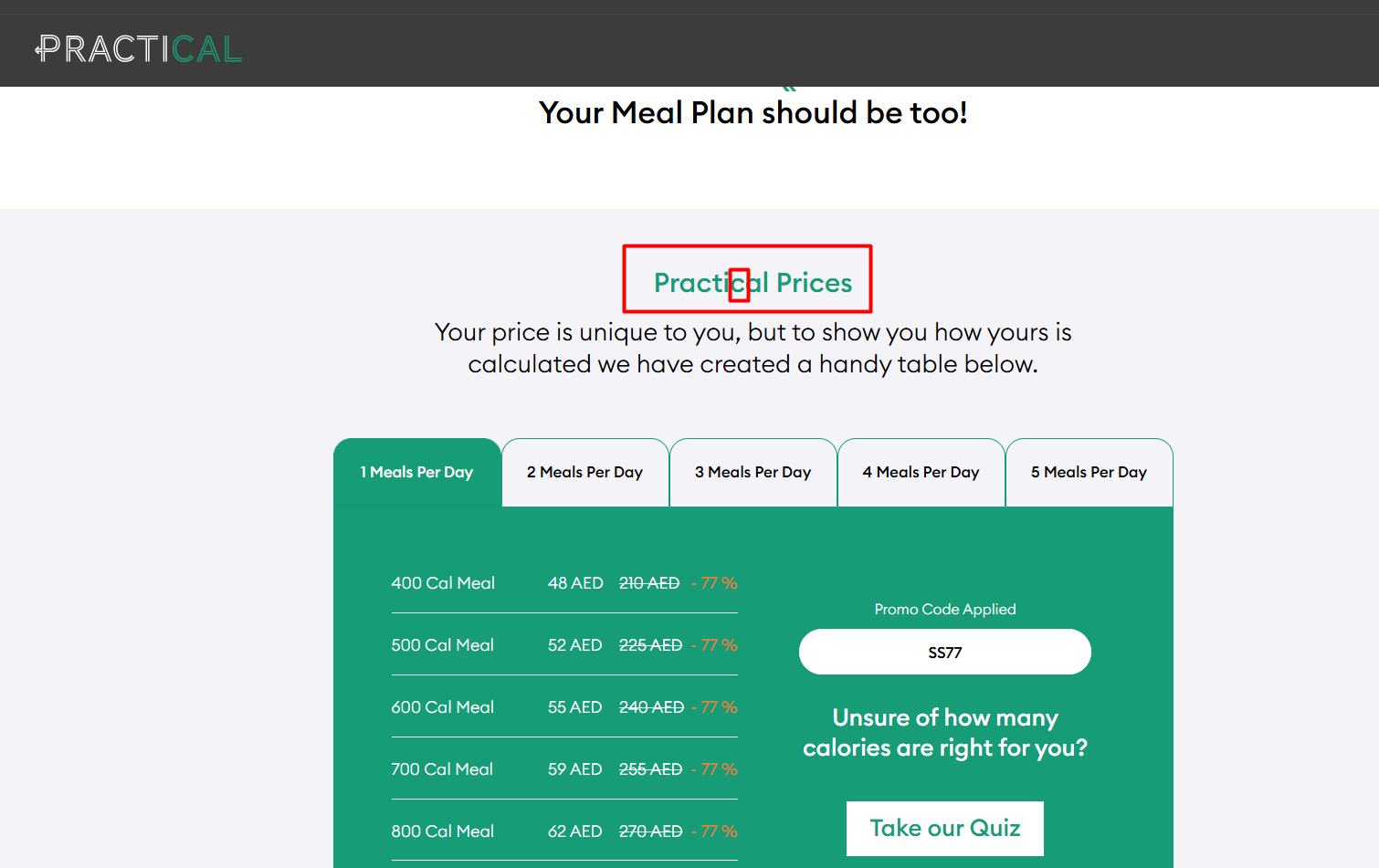Click the Promo Code Applied label
This screenshot has height=868, width=1379.
coord(945,610)
